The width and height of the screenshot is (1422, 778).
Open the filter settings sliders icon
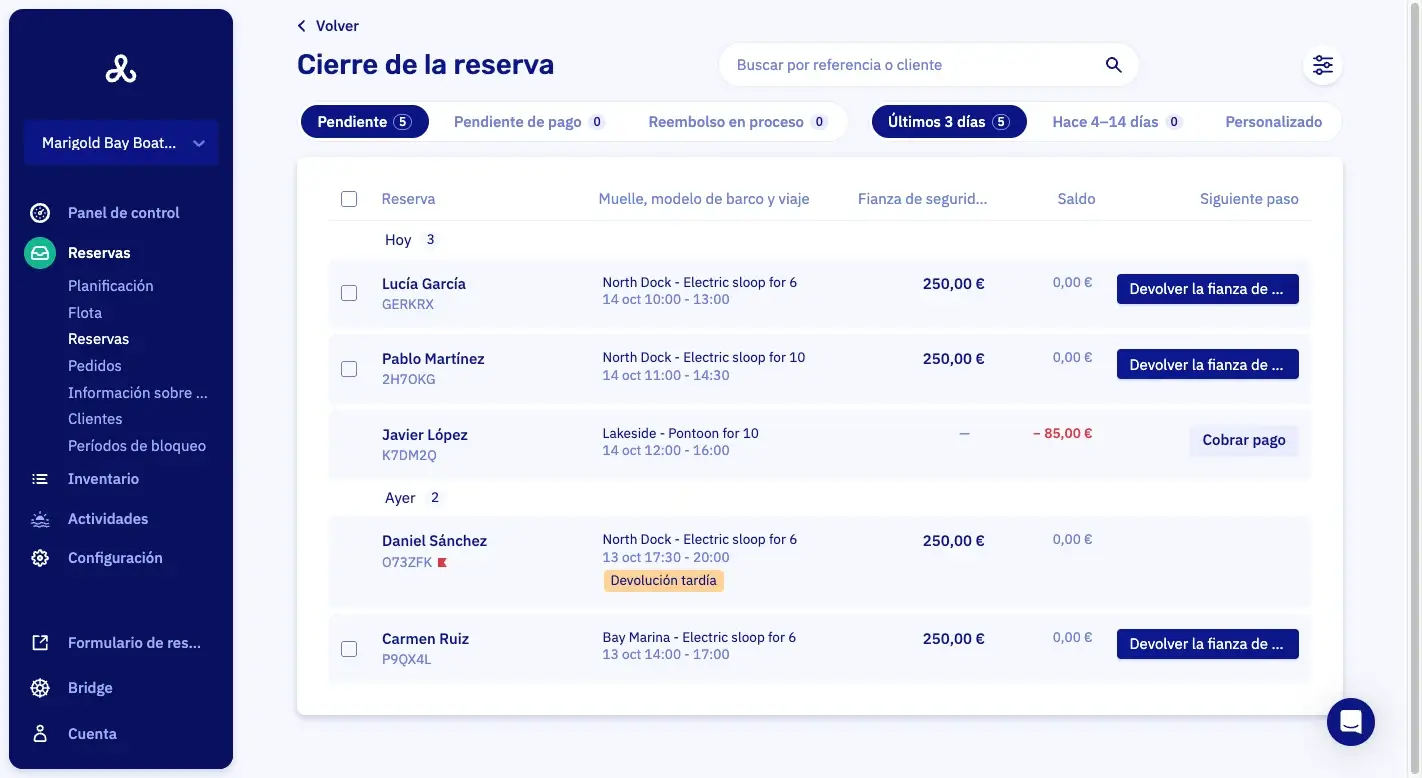pyautogui.click(x=1323, y=65)
